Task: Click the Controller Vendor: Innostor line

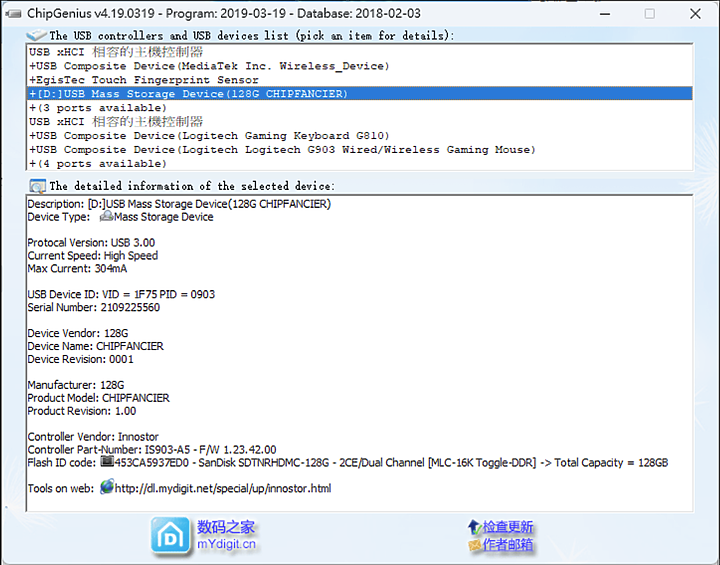Action: coord(93,437)
